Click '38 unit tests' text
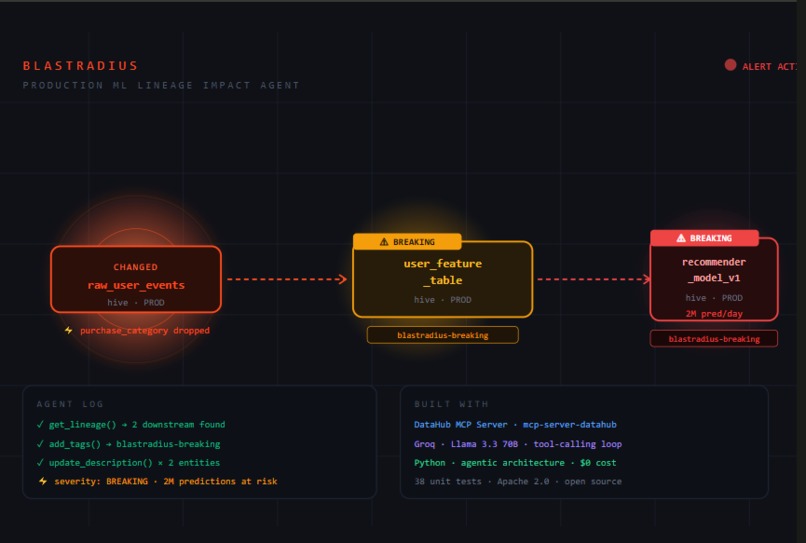The image size is (806, 543). (448, 481)
